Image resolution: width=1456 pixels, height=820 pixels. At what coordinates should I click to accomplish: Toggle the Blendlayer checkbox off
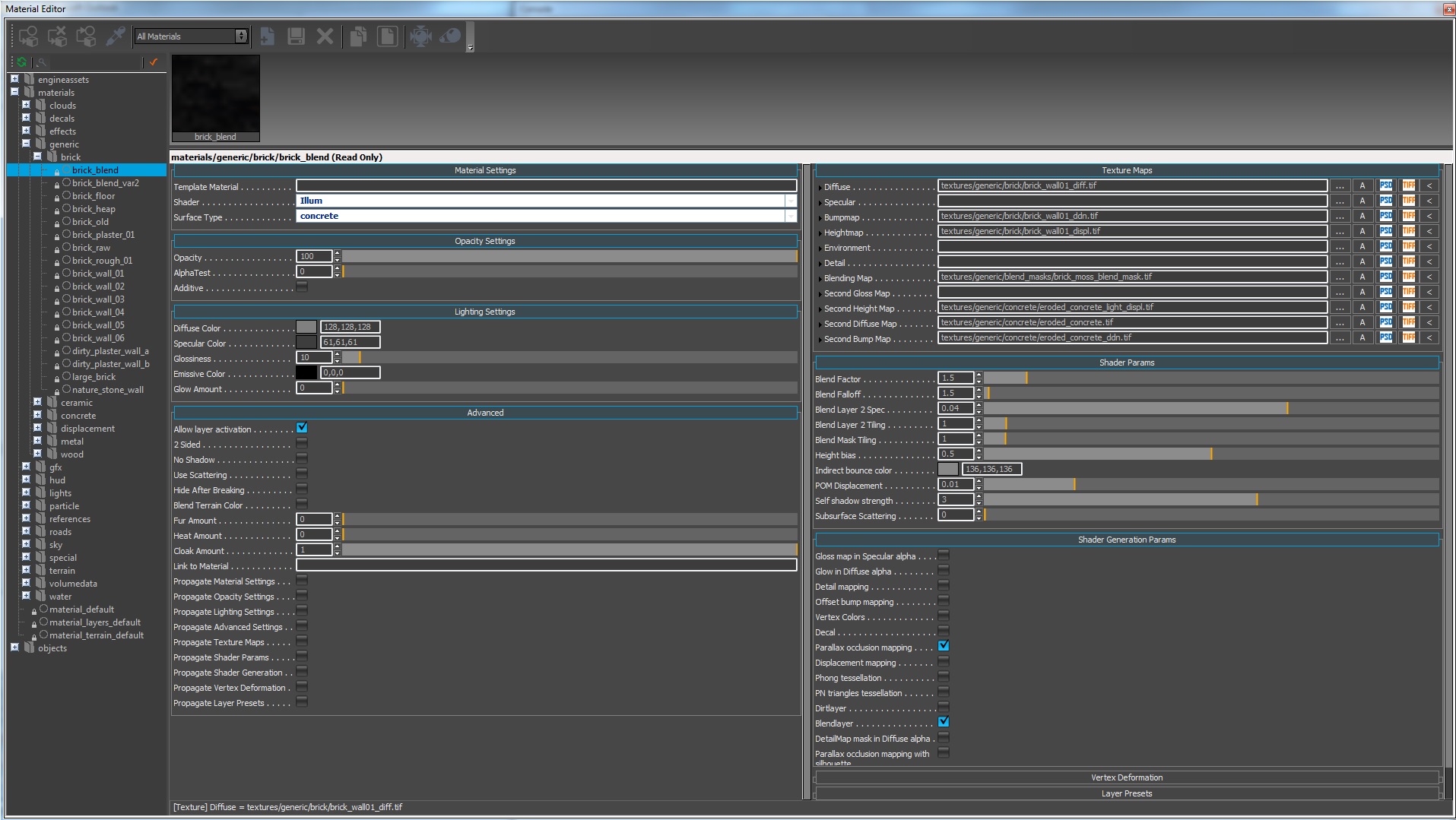coord(943,722)
